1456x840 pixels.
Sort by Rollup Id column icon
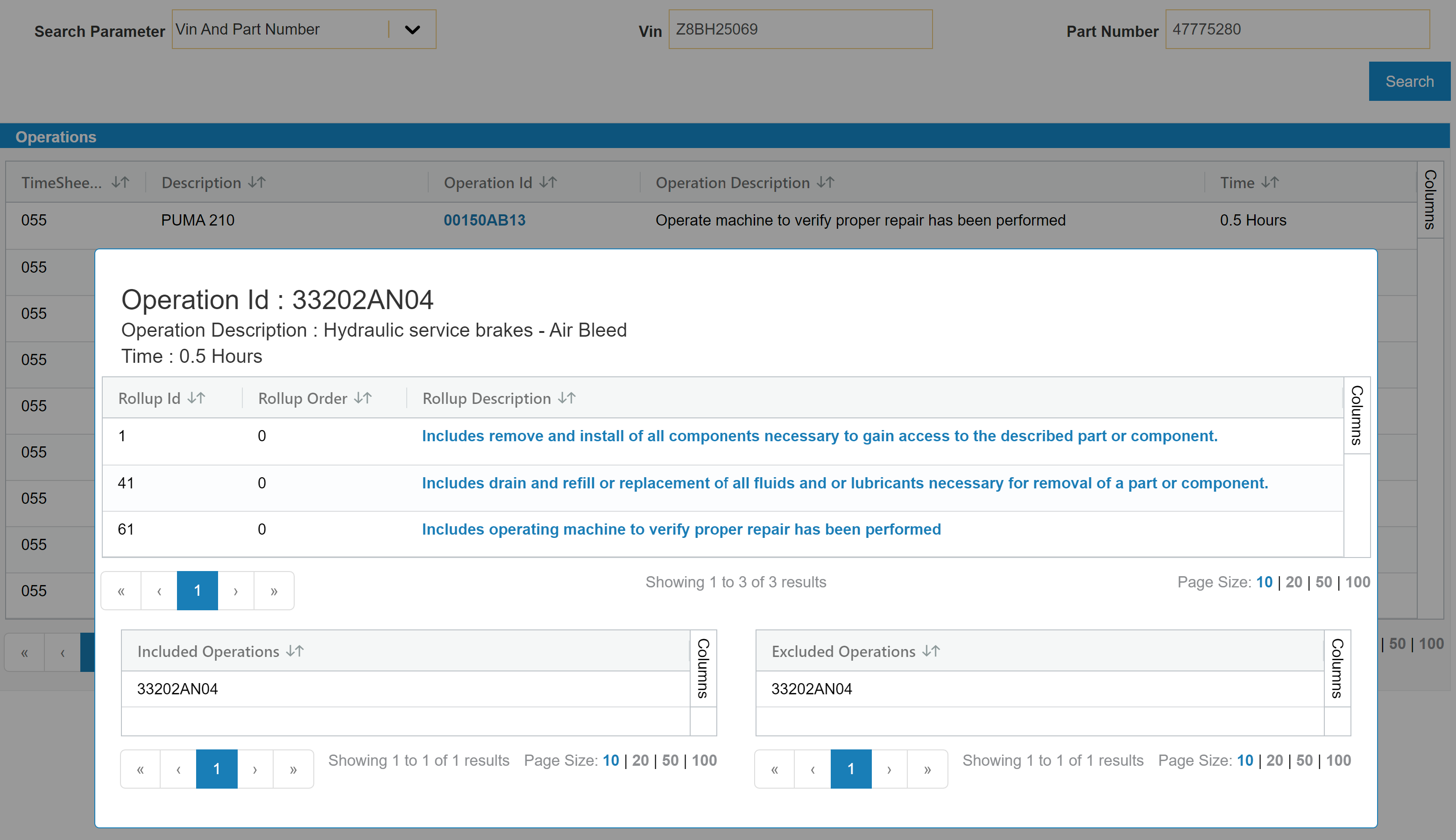click(x=196, y=398)
